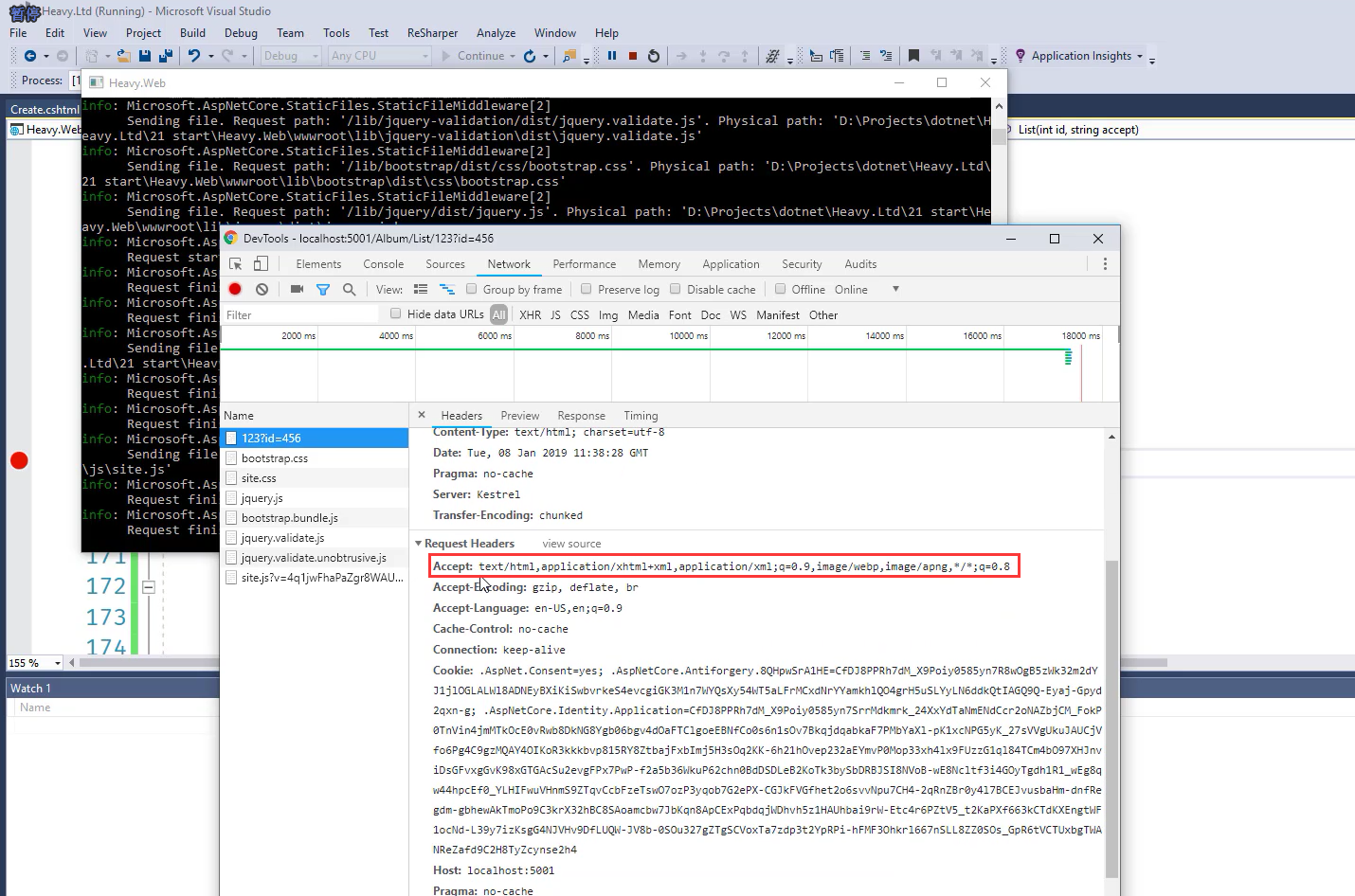1355x896 pixels.
Task: Toggle the Hide data URLs checkbox
Action: coord(395,314)
